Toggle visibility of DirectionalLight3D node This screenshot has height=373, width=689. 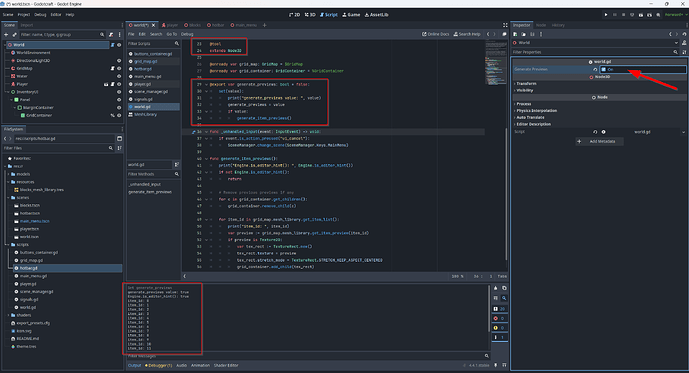119,61
